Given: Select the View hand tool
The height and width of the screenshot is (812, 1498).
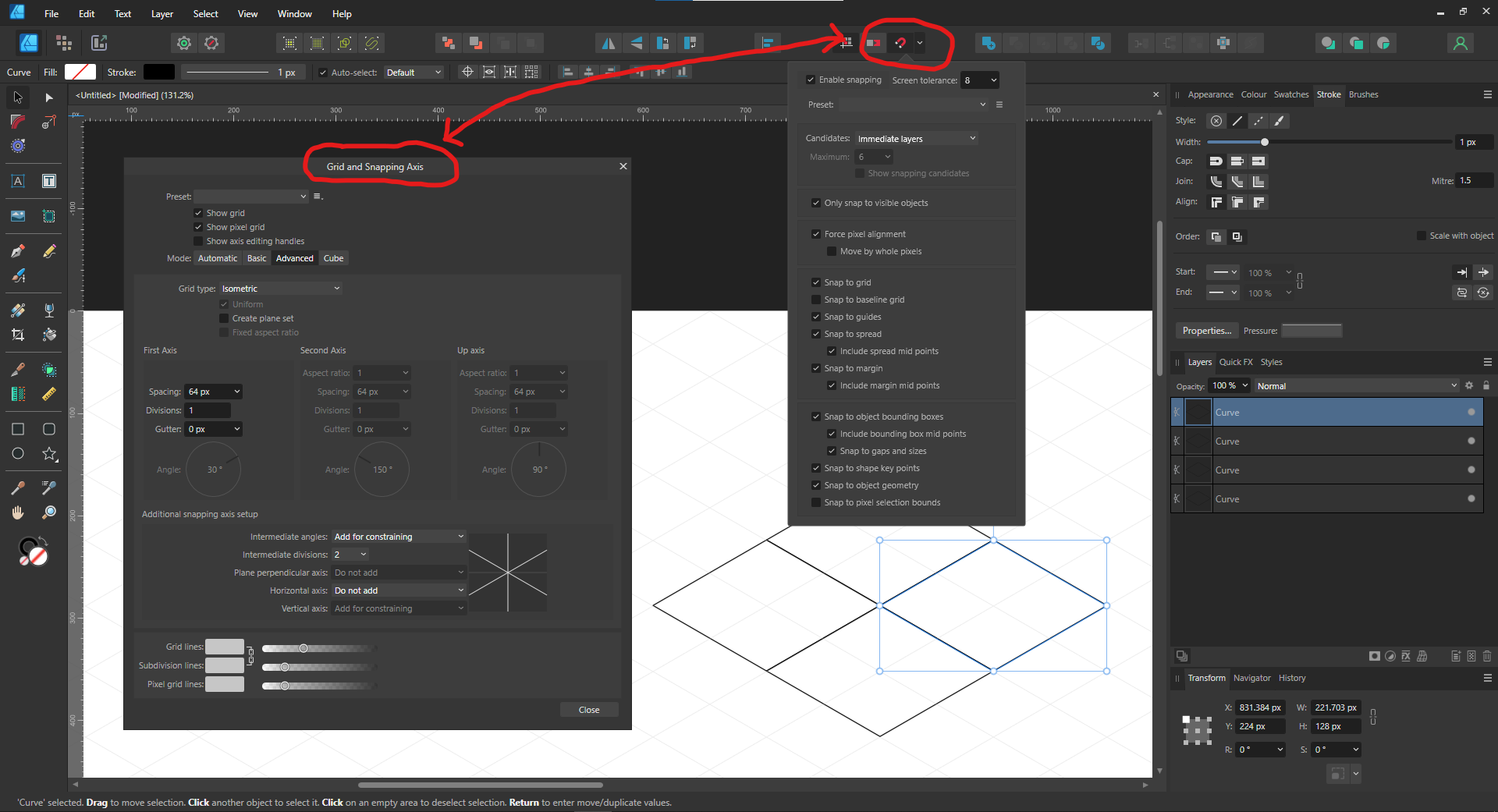Looking at the screenshot, I should click(18, 512).
